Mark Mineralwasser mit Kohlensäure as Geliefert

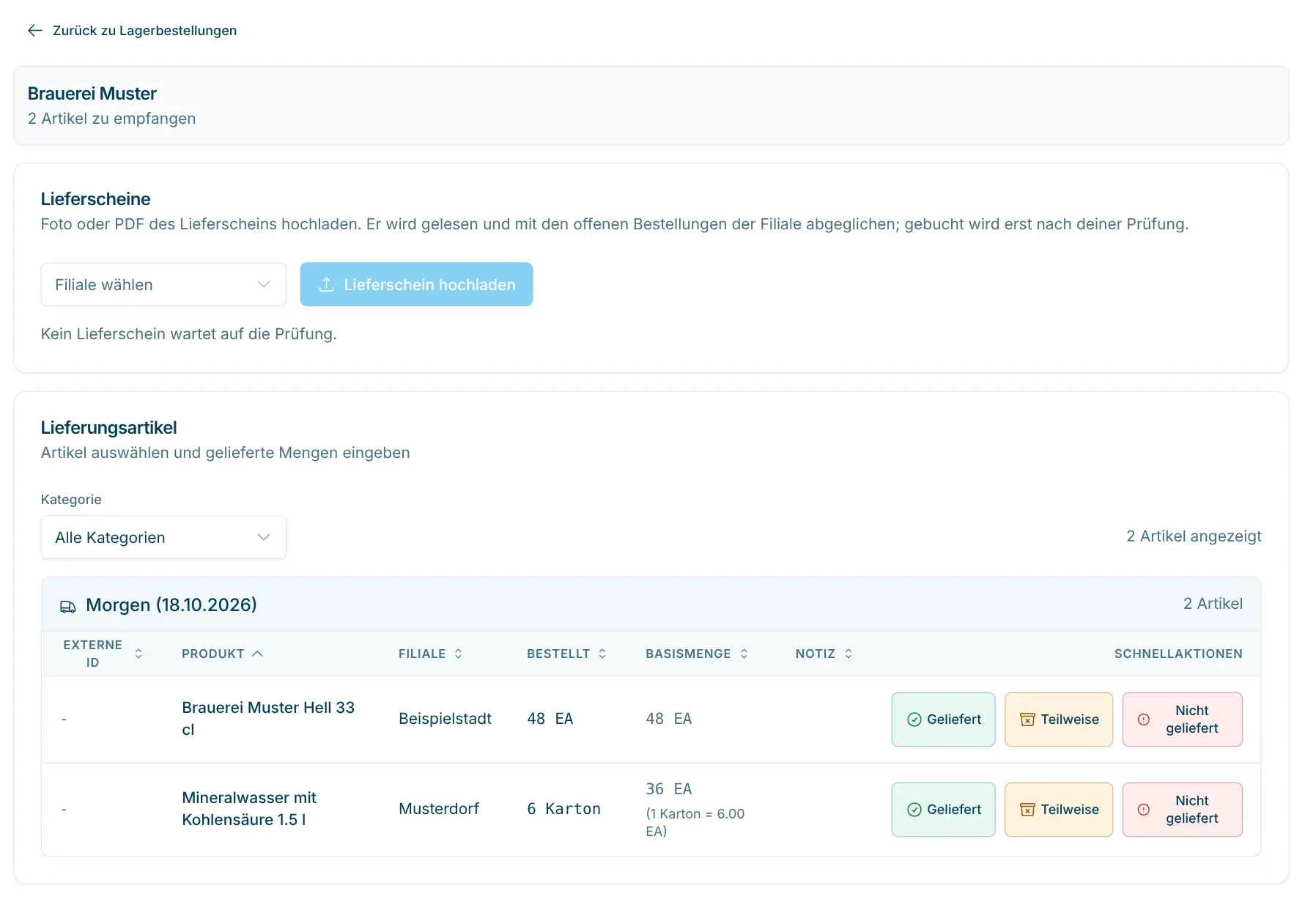pyautogui.click(x=943, y=810)
